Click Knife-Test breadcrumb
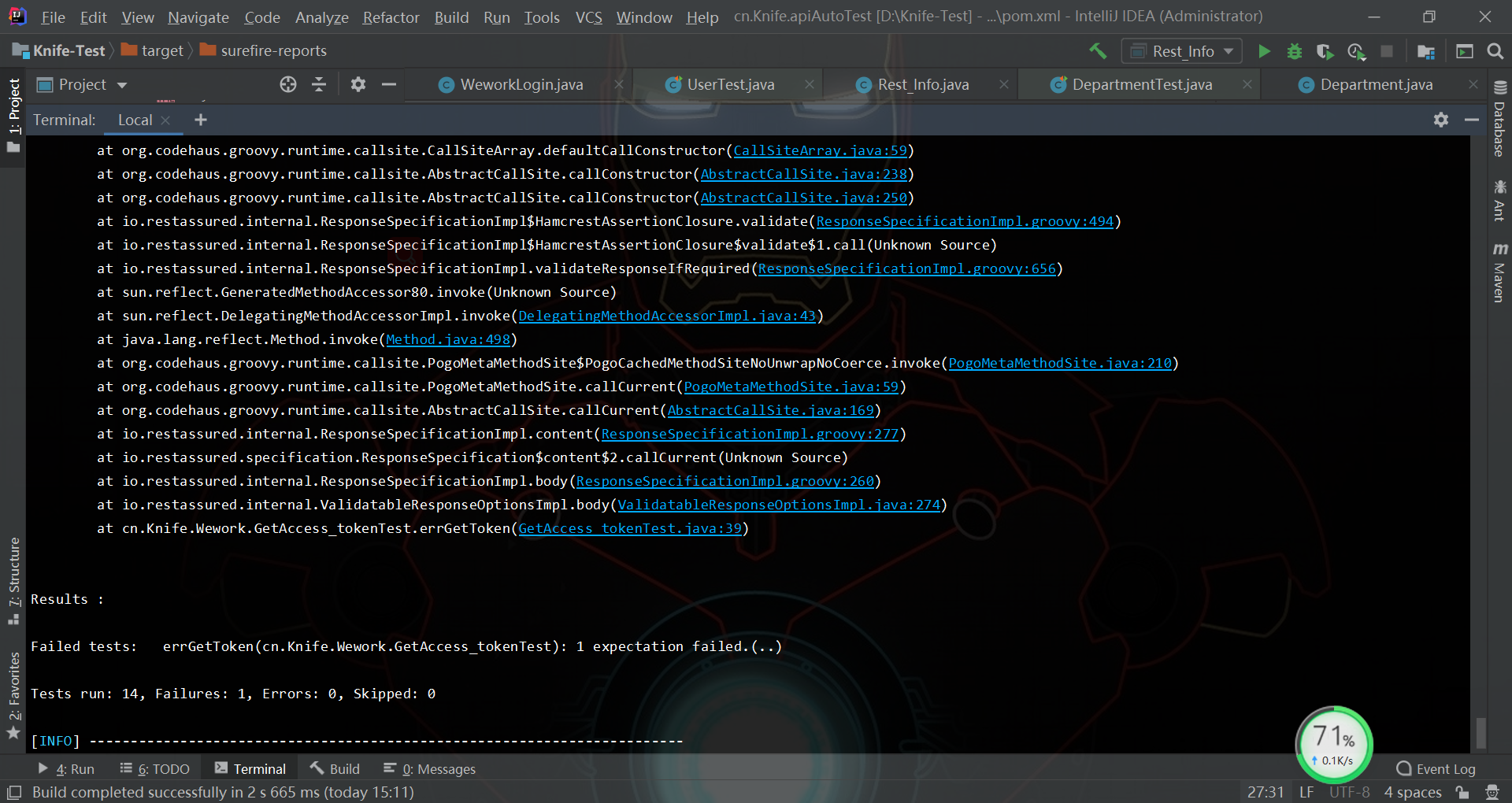 click(x=60, y=50)
